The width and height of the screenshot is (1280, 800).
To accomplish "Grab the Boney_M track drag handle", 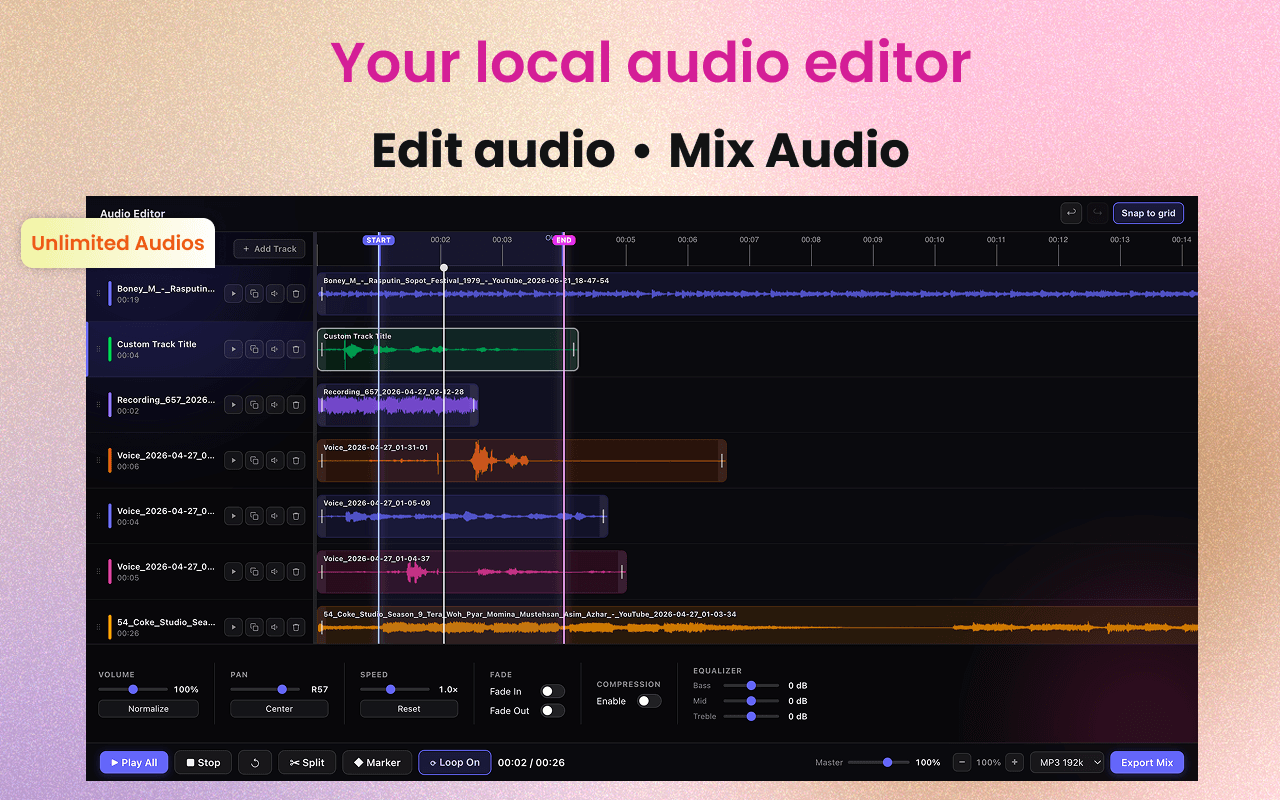I will 98,293.
